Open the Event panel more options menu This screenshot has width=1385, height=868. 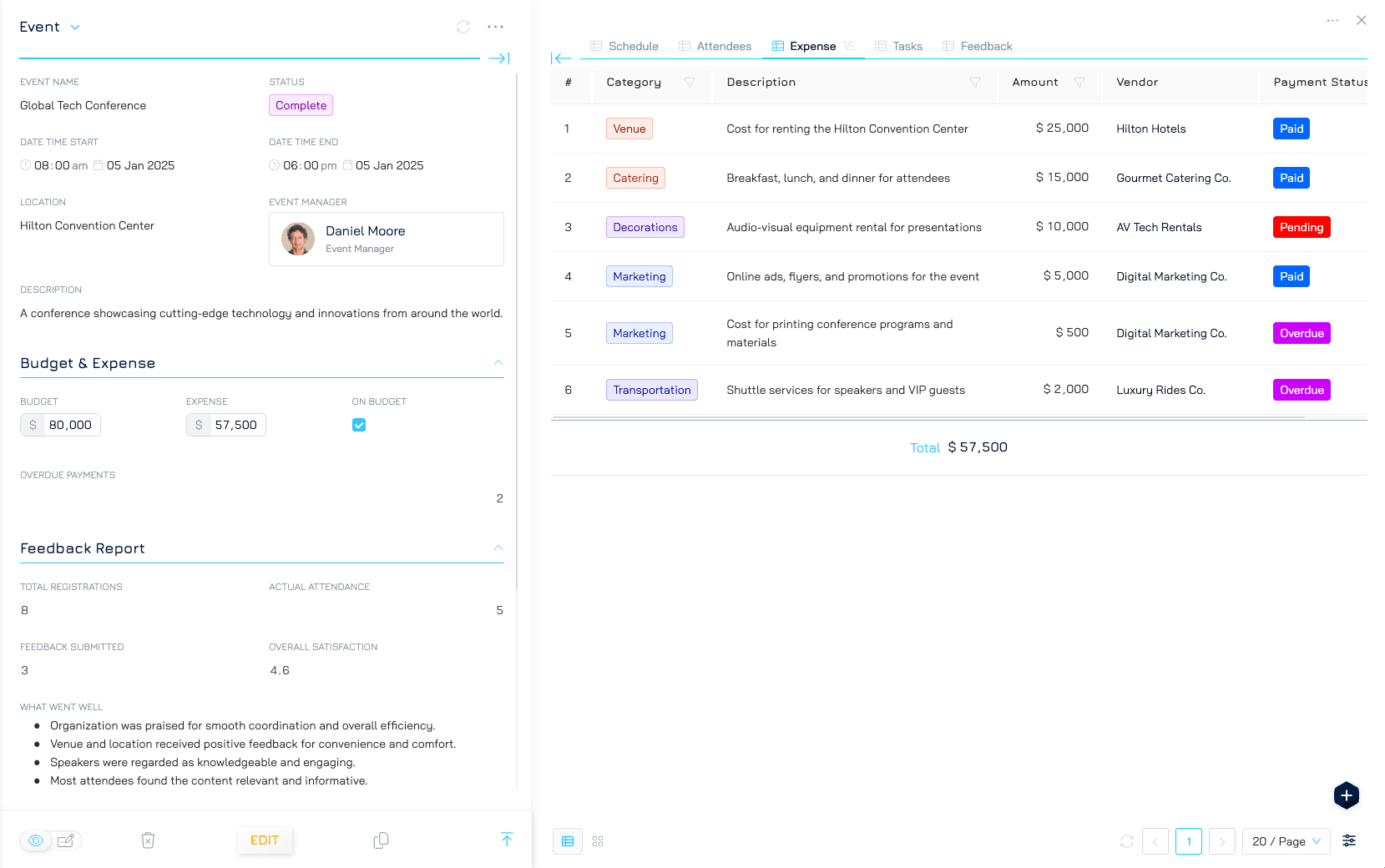(x=495, y=27)
